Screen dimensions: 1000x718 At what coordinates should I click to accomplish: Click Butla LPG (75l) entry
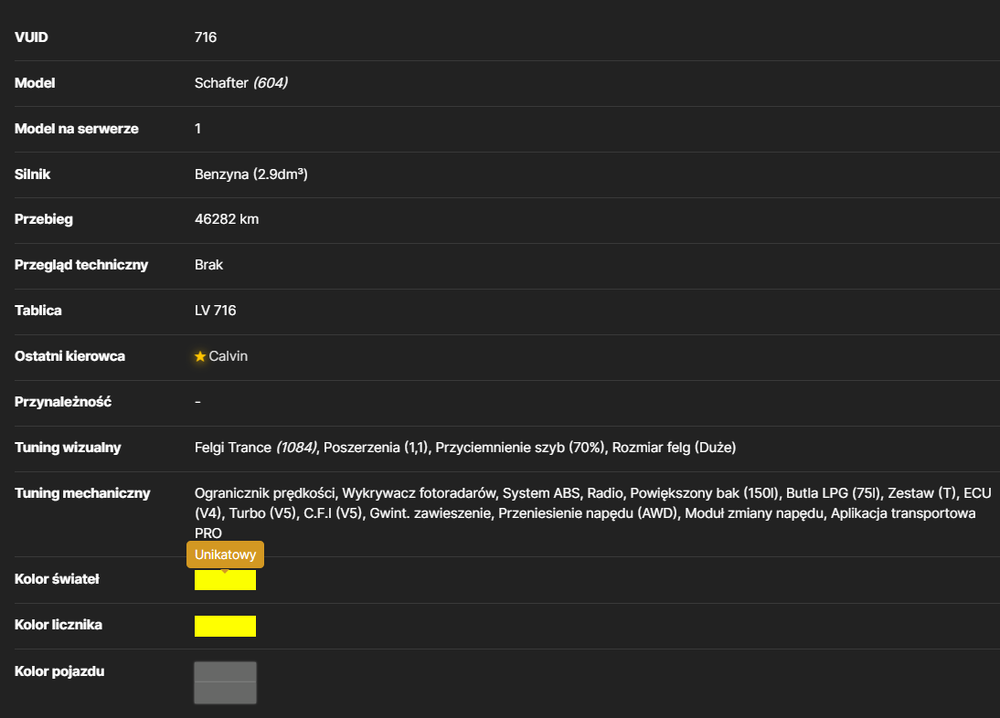(833, 494)
